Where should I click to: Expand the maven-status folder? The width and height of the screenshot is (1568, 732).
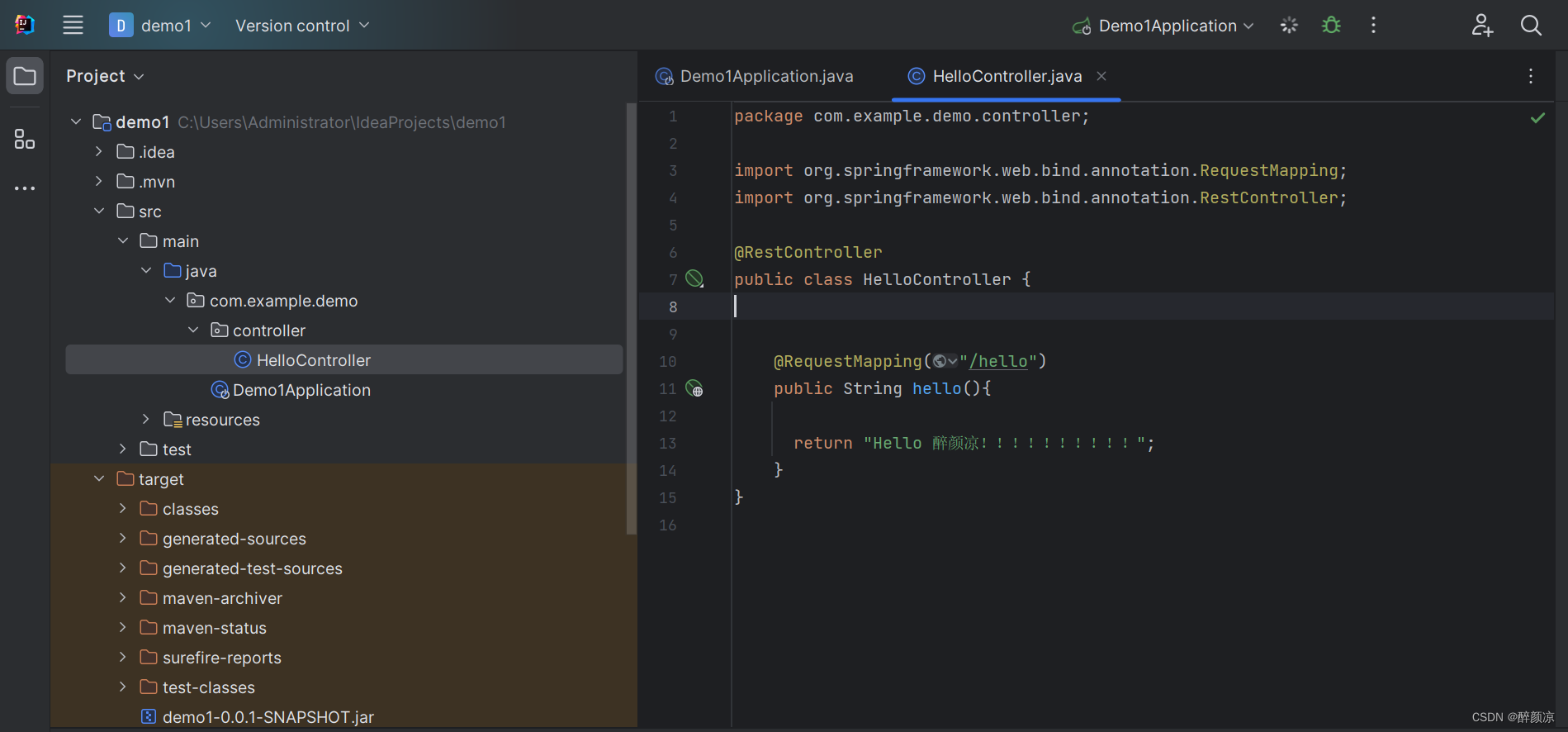pos(123,628)
